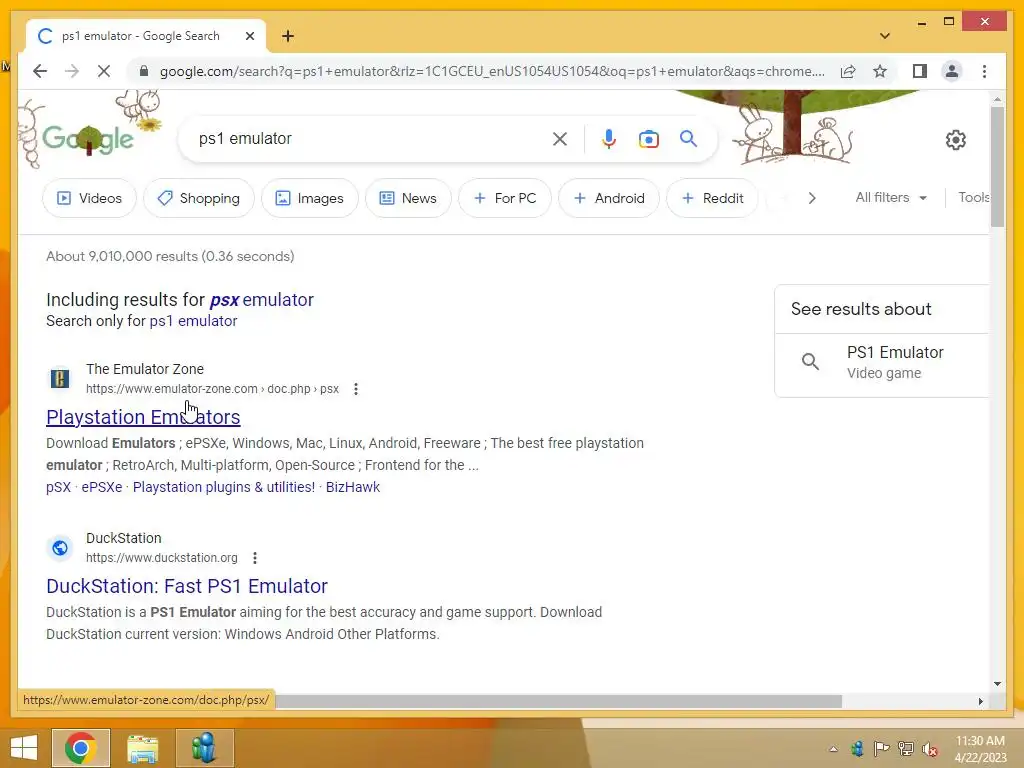1024x768 pixels.
Task: Open the tab search chevron in title bar
Action: pyautogui.click(x=884, y=36)
